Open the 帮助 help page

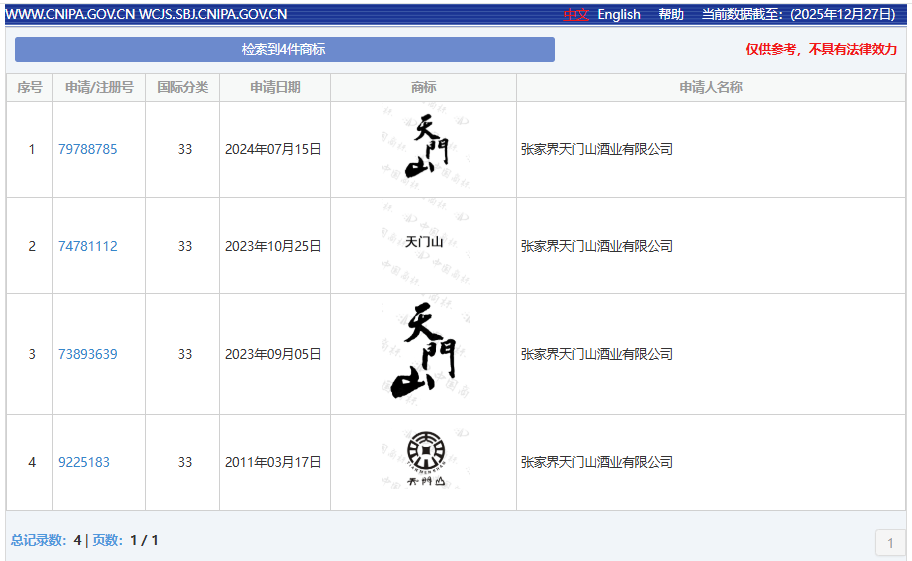pyautogui.click(x=671, y=14)
